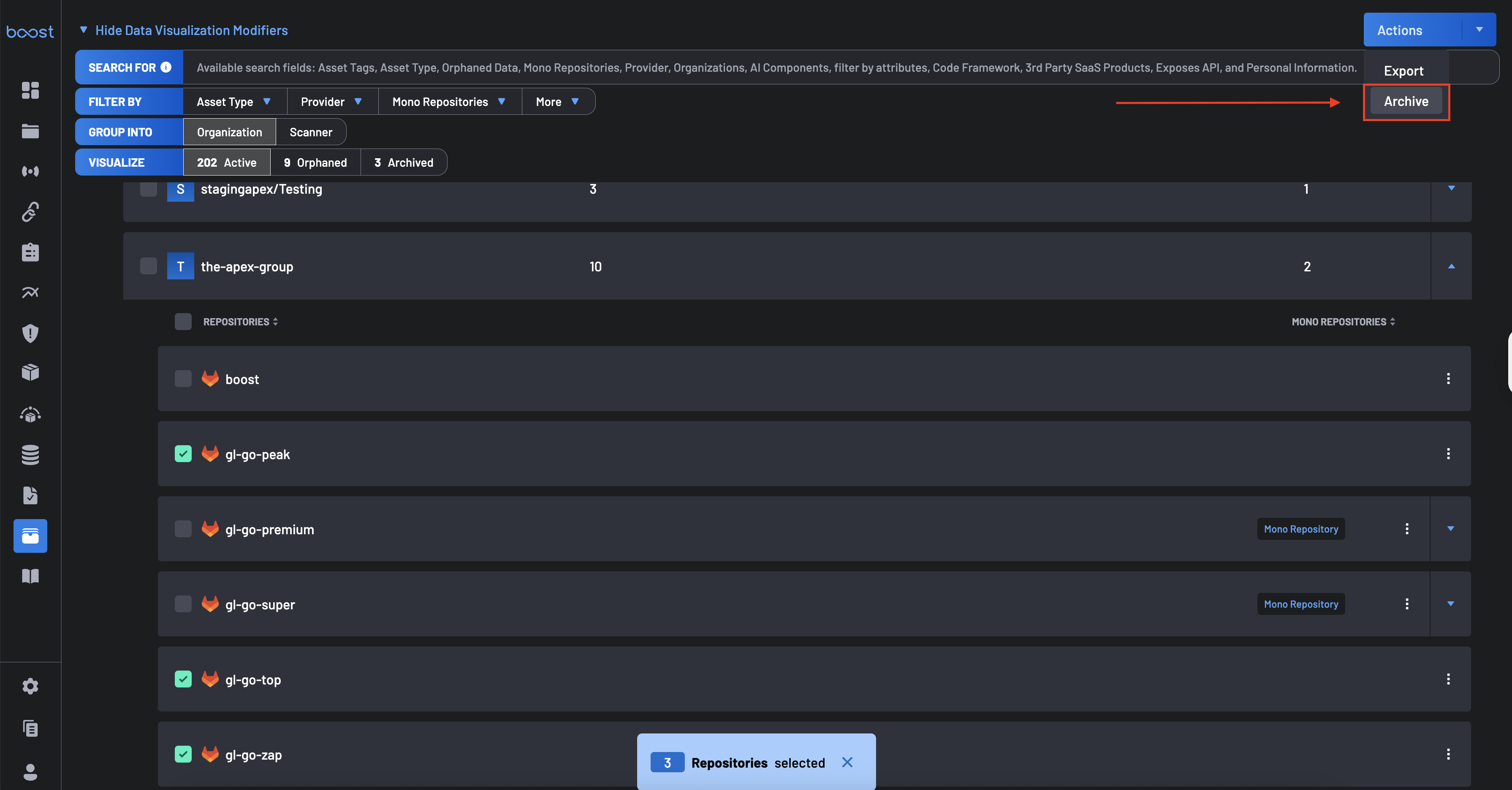1512x790 pixels.
Task: Open the clipboard list icon in sidebar
Action: (x=30, y=252)
